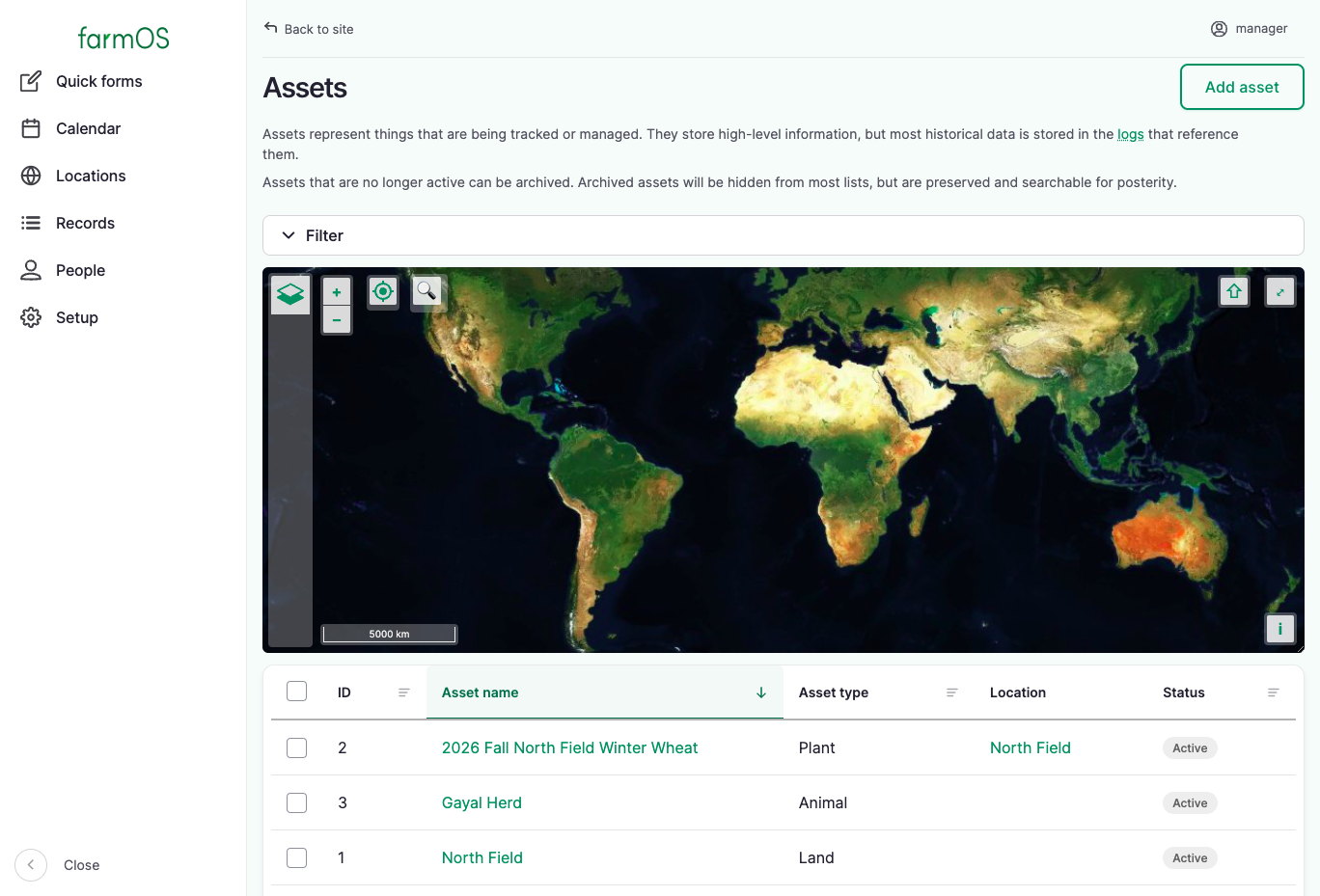1320x896 pixels.
Task: Show map attribution info icon
Action: (1280, 629)
